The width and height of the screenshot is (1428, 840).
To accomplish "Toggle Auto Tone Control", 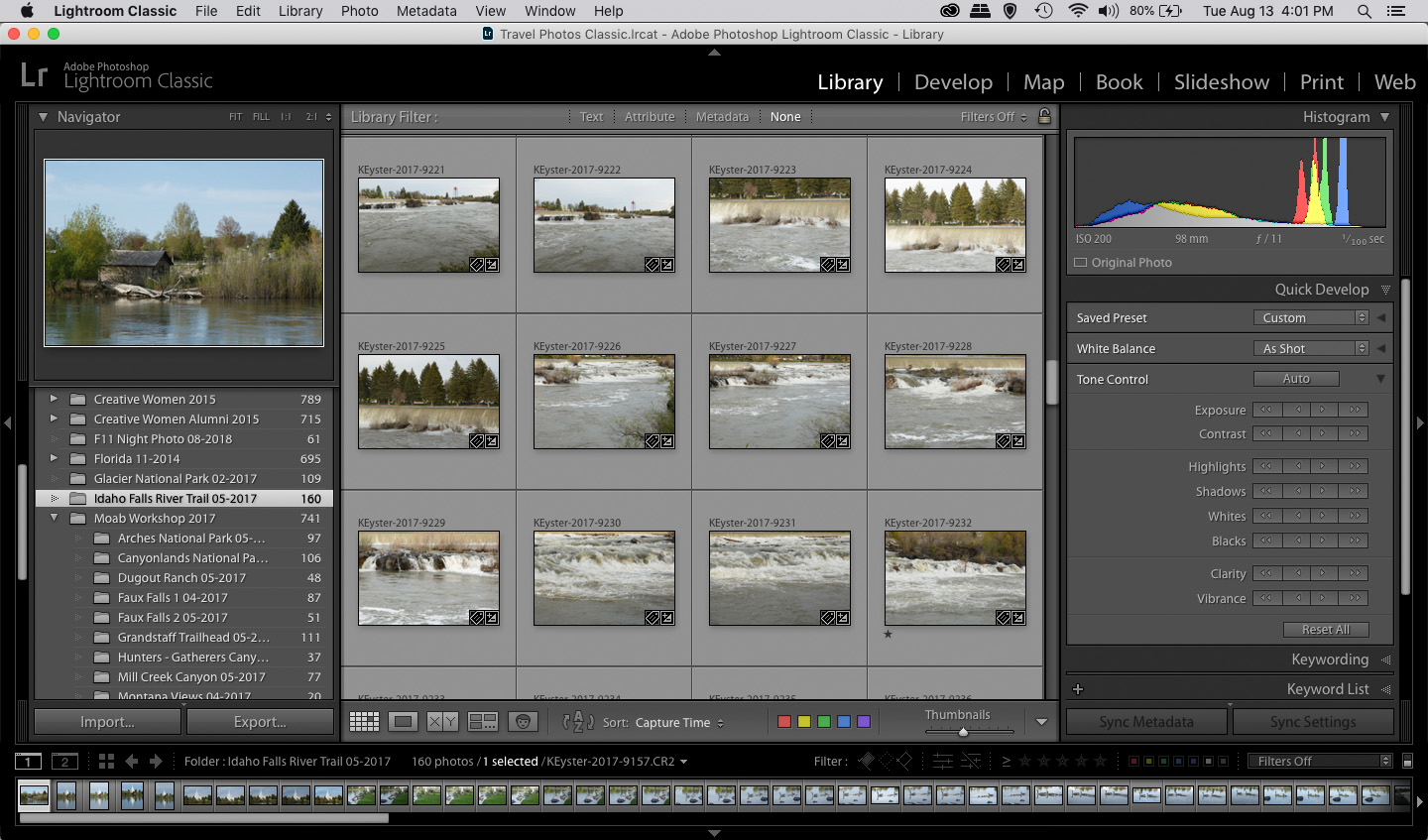I will point(1296,378).
